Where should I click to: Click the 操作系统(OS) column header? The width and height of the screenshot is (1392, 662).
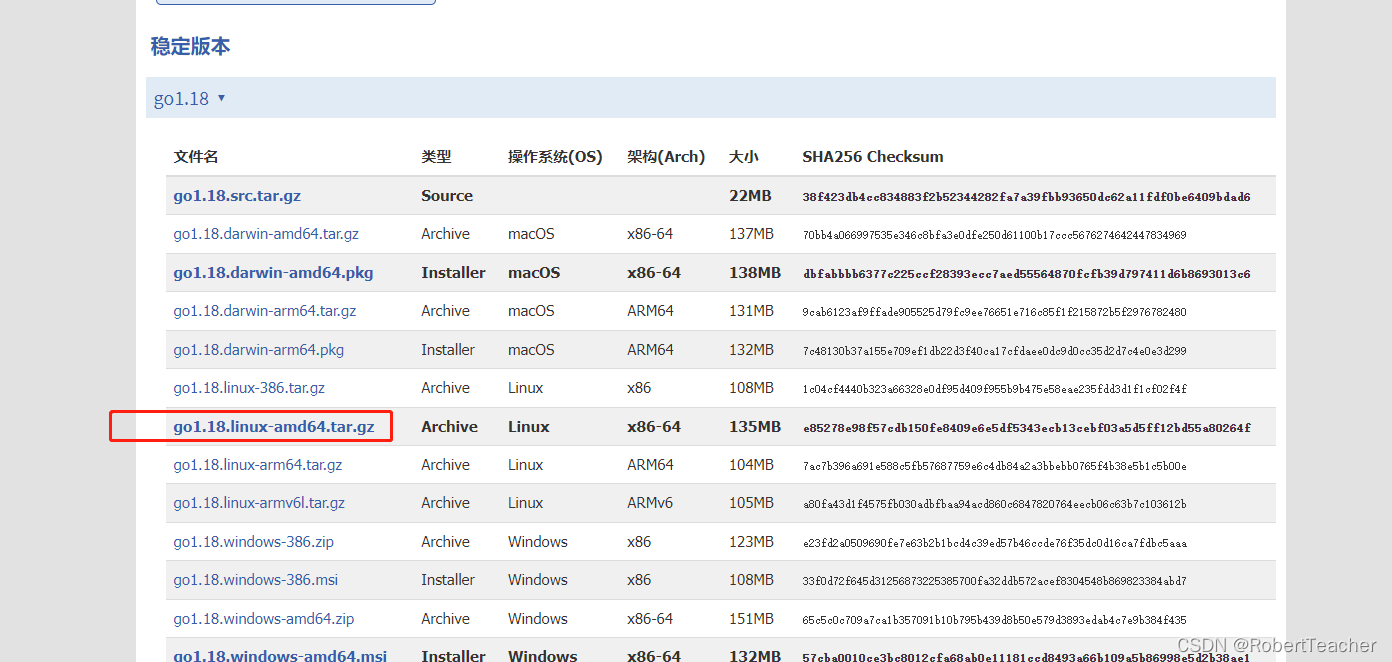click(x=555, y=157)
